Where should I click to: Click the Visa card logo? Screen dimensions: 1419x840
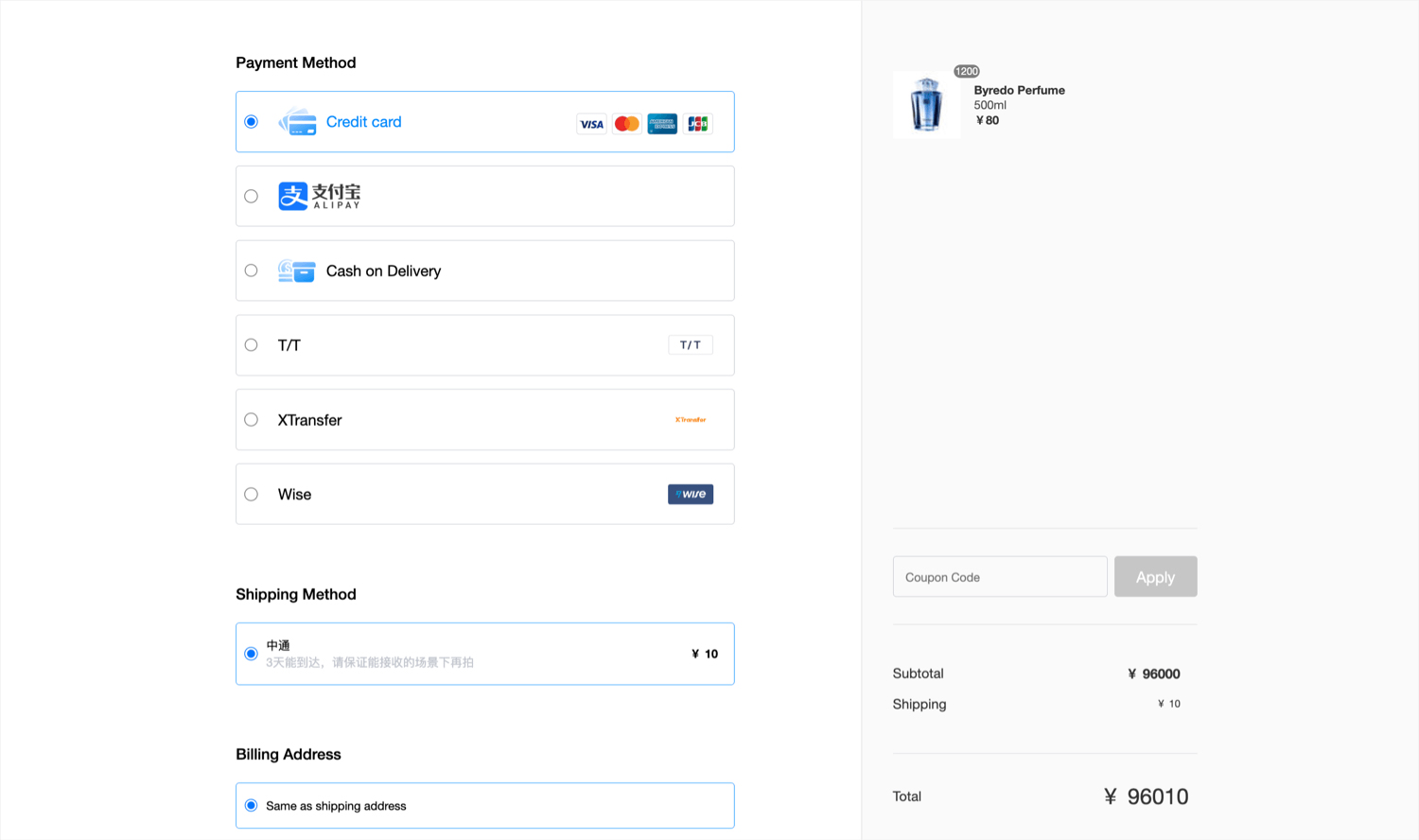pos(591,124)
